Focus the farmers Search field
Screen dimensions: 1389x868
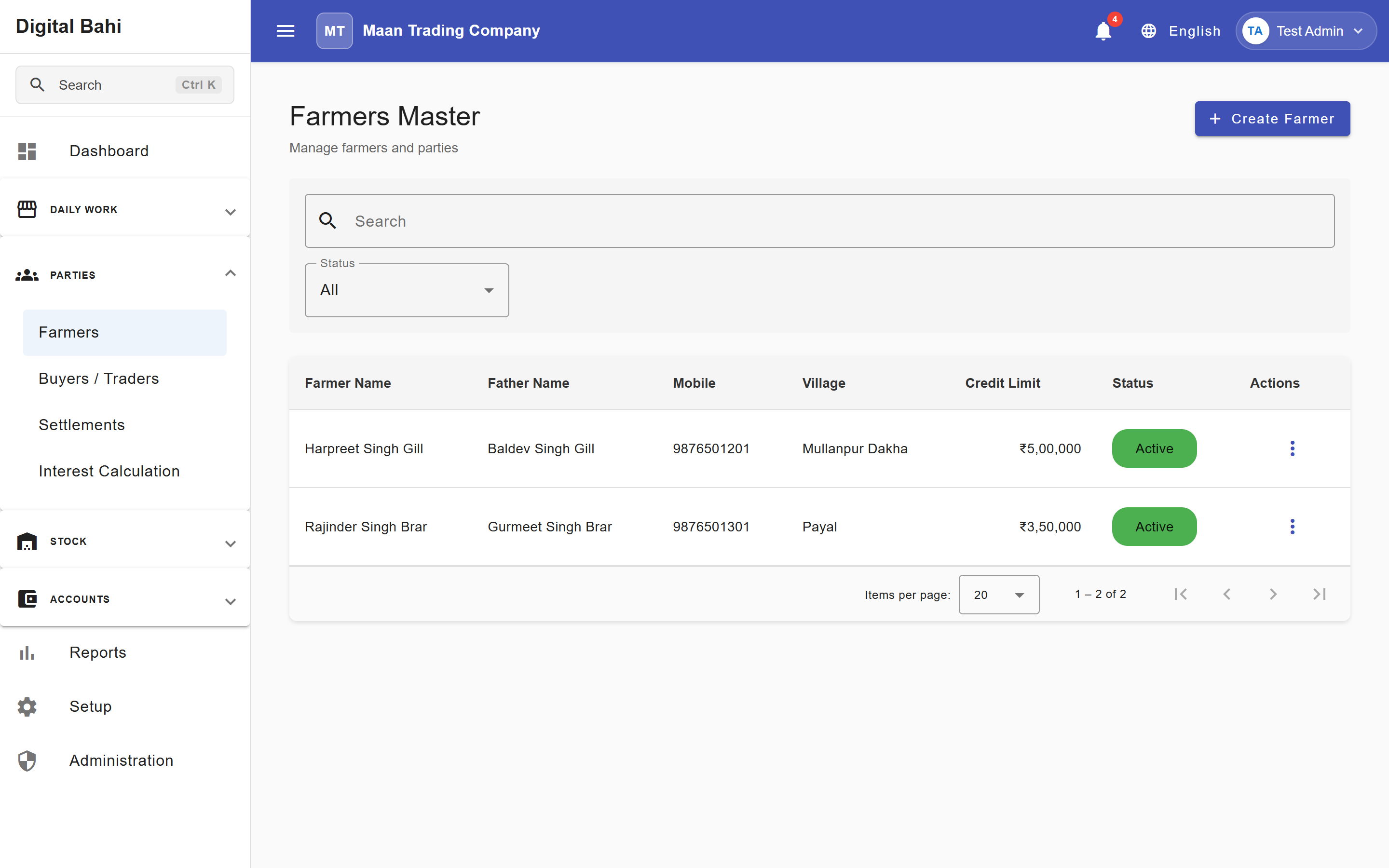tap(819, 221)
